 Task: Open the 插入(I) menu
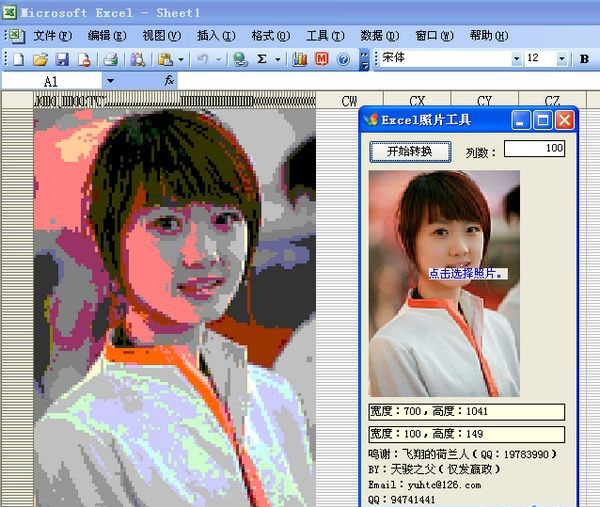(216, 36)
